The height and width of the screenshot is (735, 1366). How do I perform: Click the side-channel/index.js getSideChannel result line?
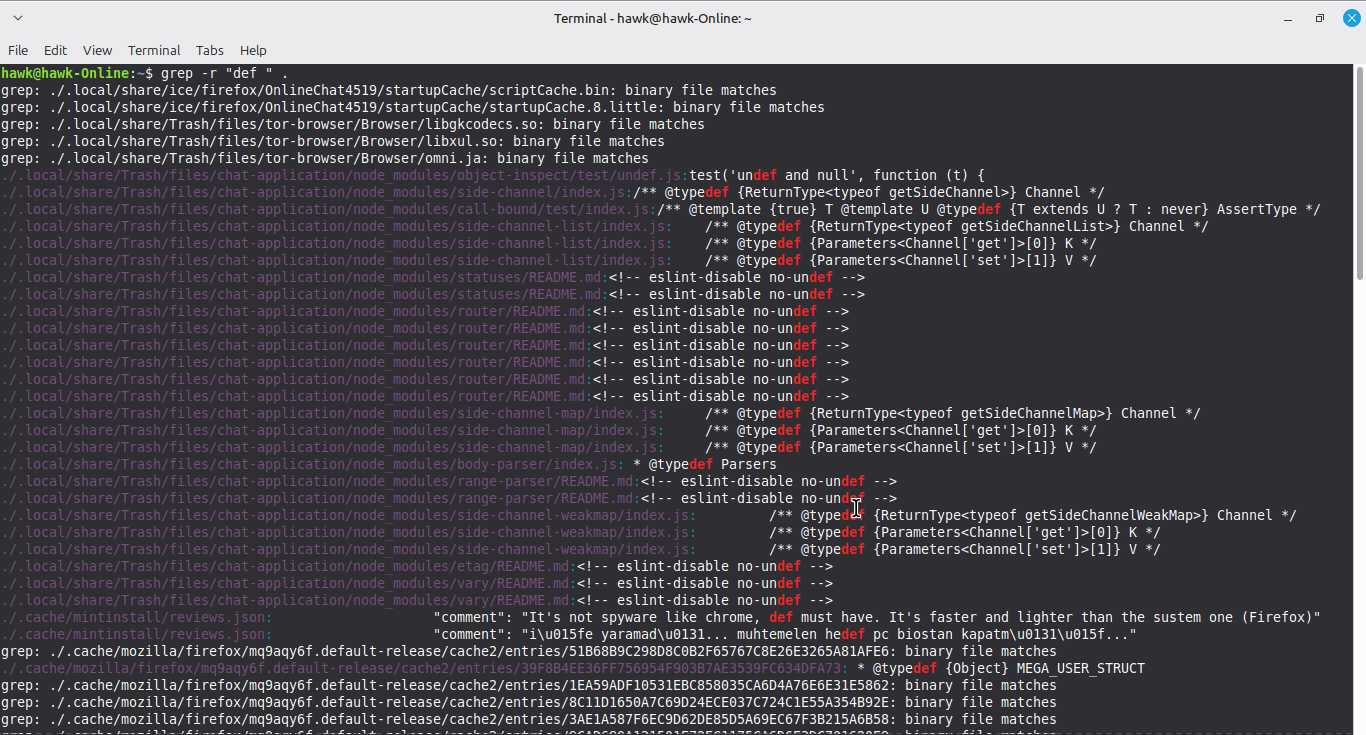click(x=552, y=192)
